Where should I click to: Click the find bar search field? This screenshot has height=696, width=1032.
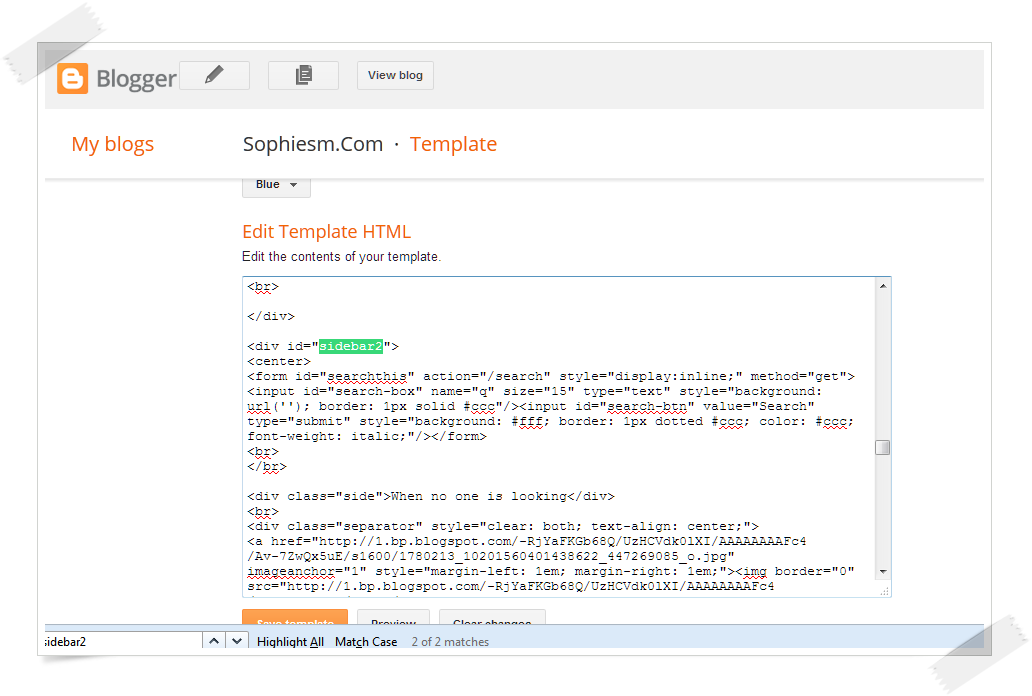point(120,641)
